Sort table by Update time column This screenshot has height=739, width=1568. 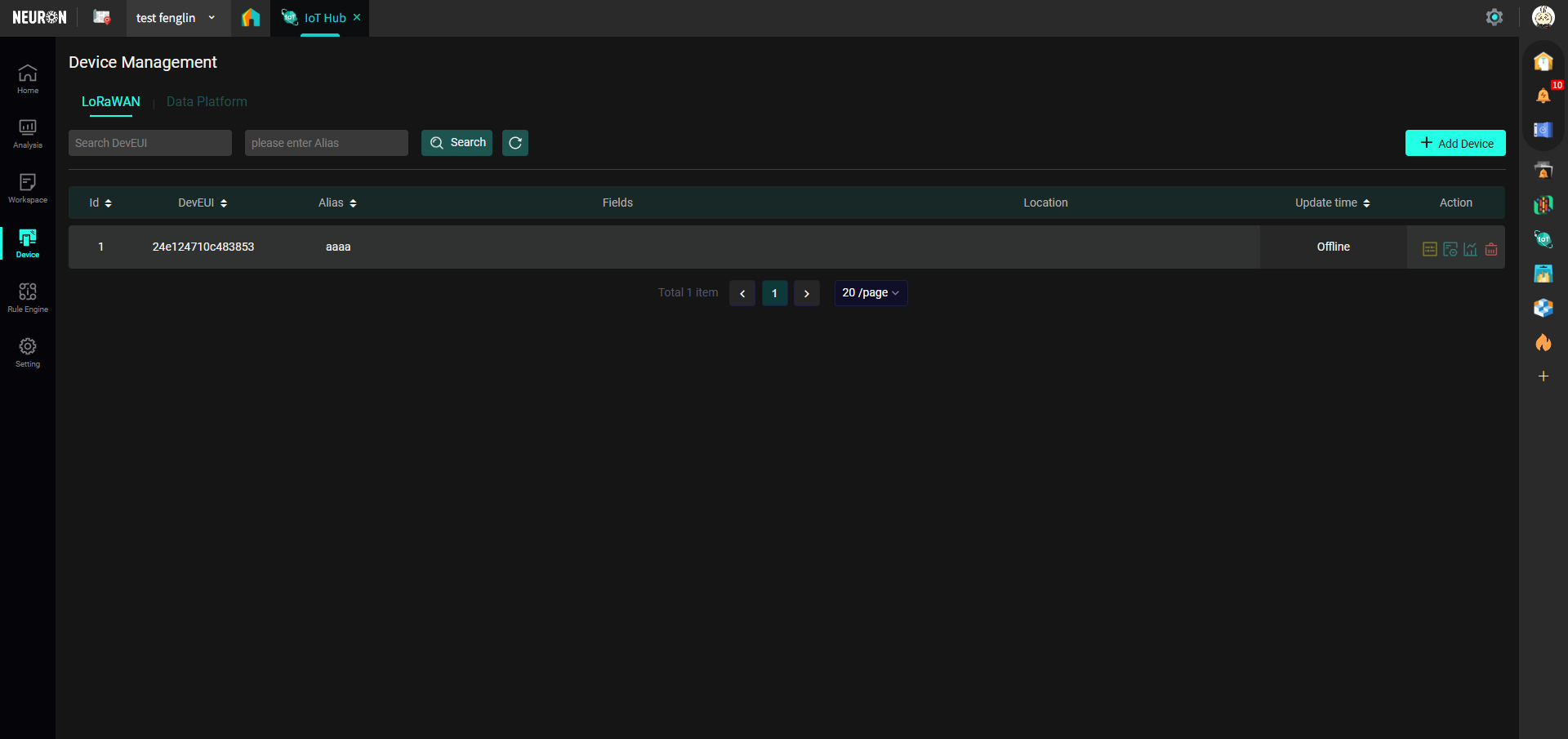[x=1332, y=203]
